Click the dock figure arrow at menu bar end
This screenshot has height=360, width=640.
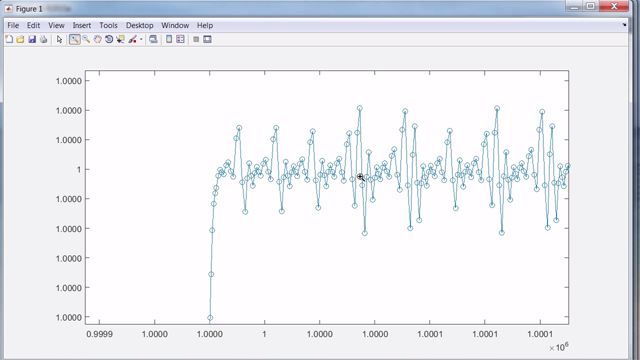coord(624,25)
